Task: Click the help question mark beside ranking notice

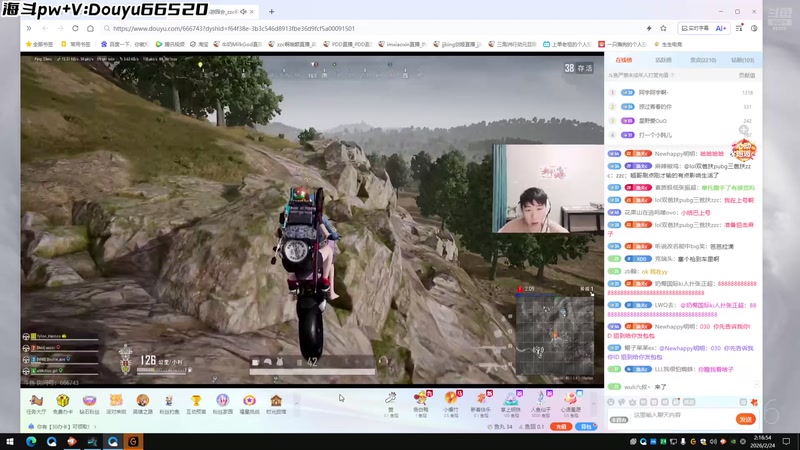Action: tap(672, 75)
